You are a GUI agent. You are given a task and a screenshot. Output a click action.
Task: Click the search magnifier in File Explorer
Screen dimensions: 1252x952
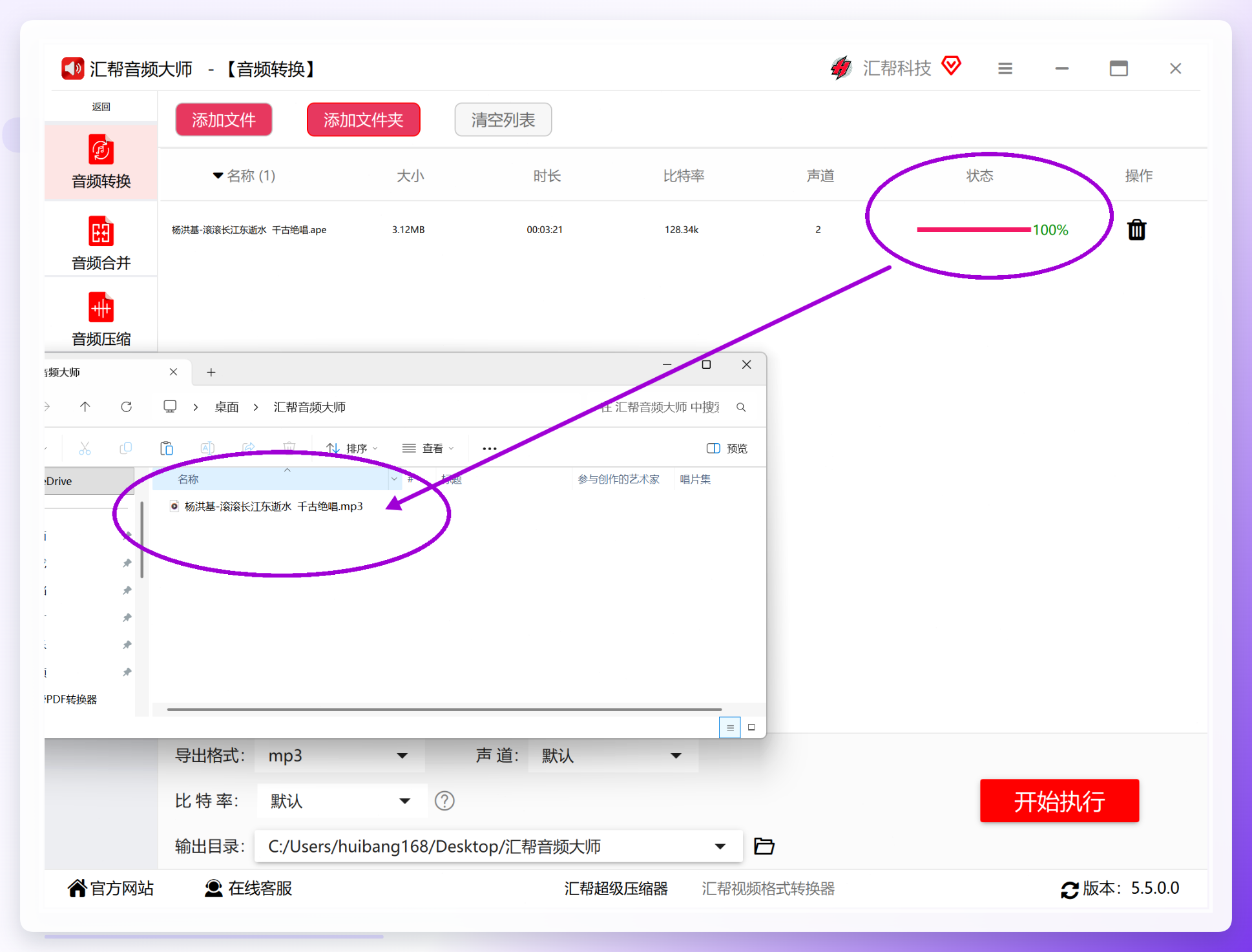point(741,407)
